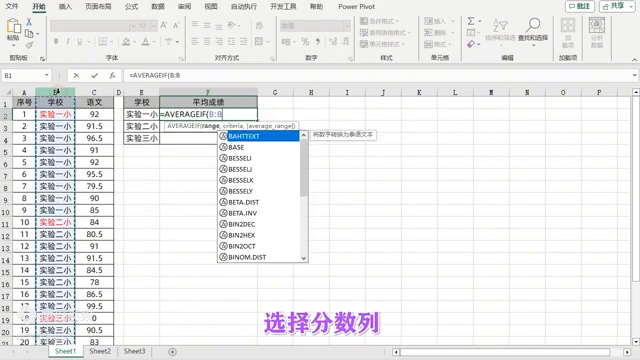Switch to the Page Layout tab

(x=98, y=7)
